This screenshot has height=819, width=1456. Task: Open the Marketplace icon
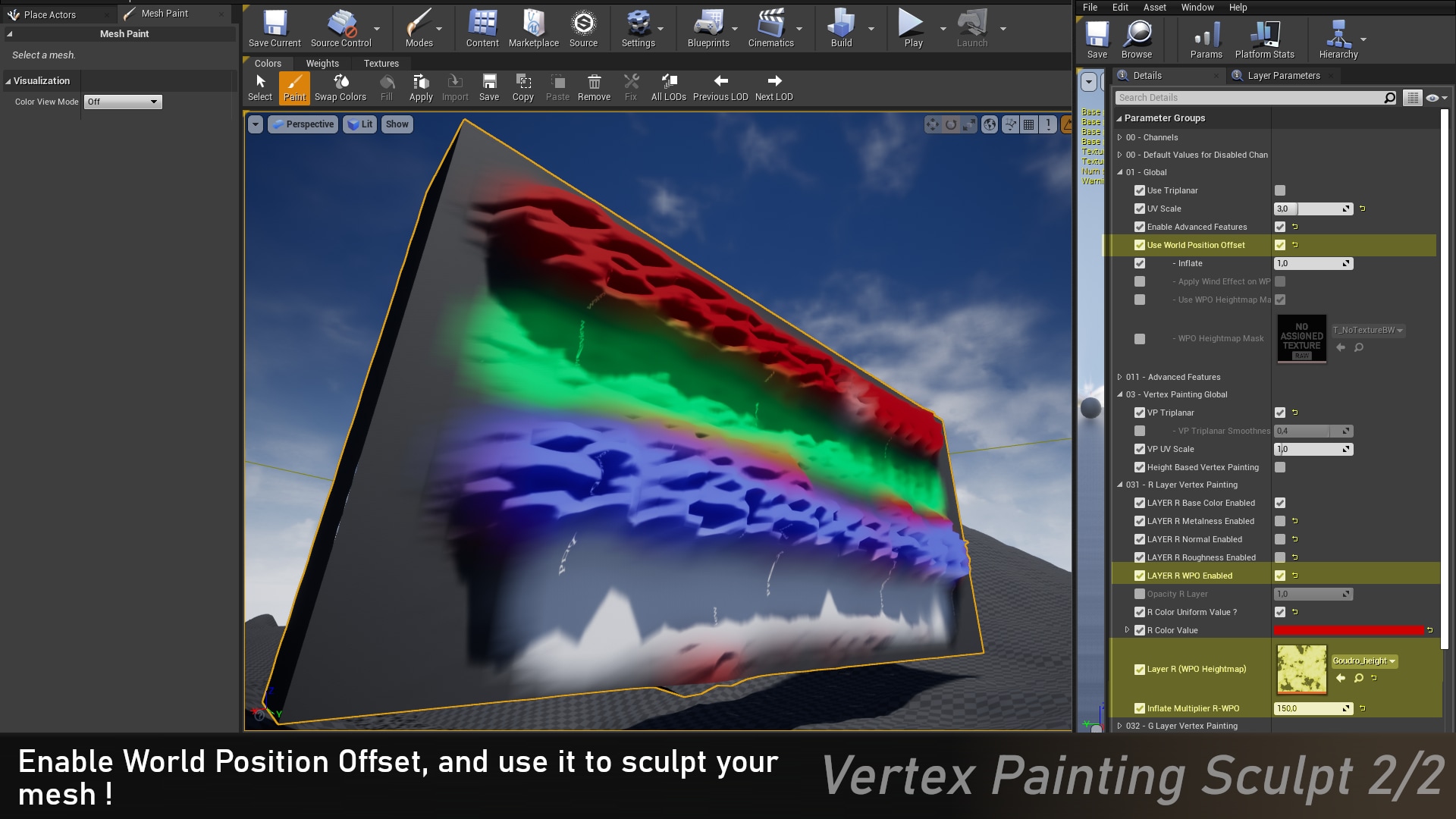(x=534, y=29)
